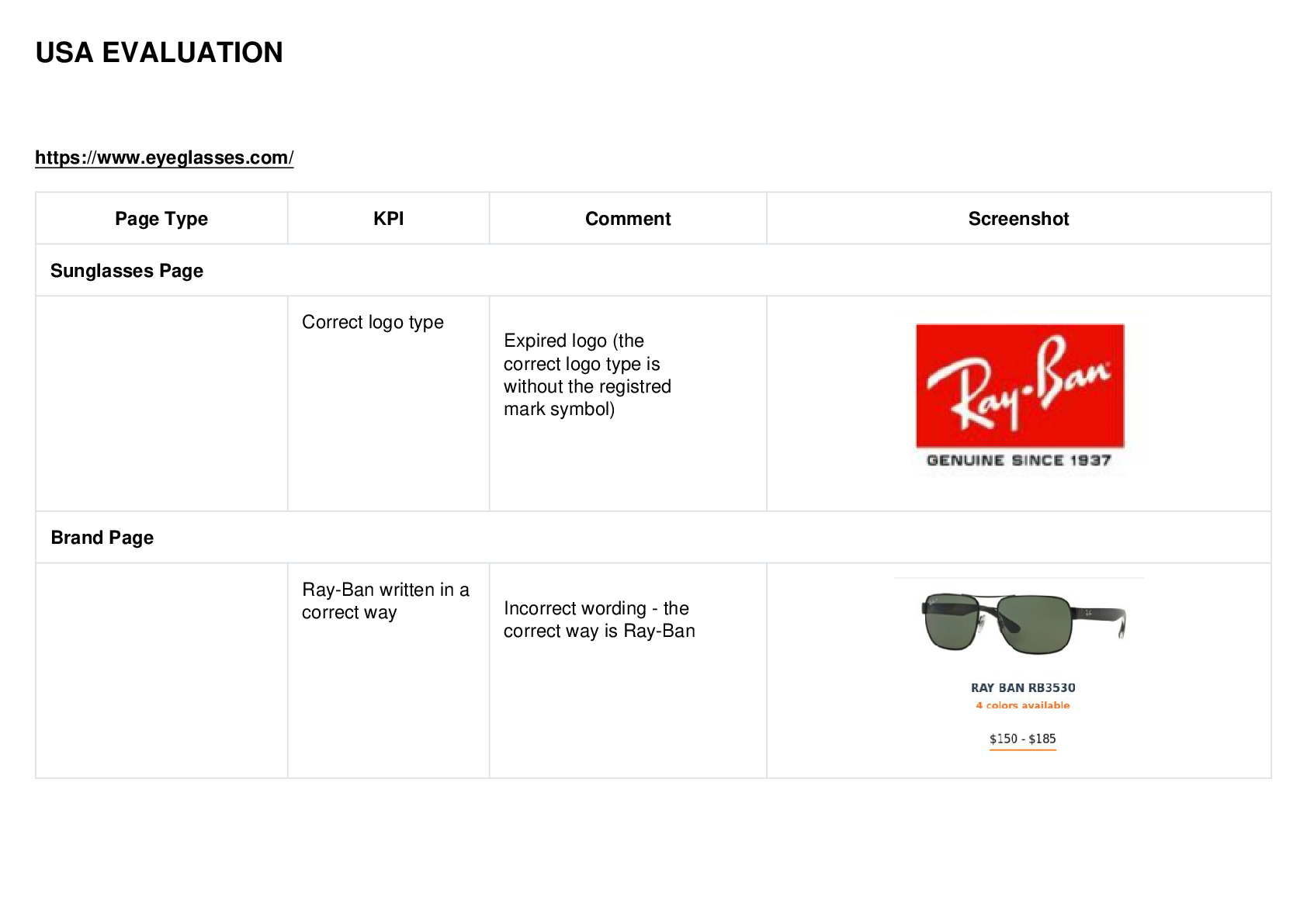Image resolution: width=1307 pixels, height=924 pixels.
Task: Click the empty Page Type cell under Brand Page
Action: [161, 670]
